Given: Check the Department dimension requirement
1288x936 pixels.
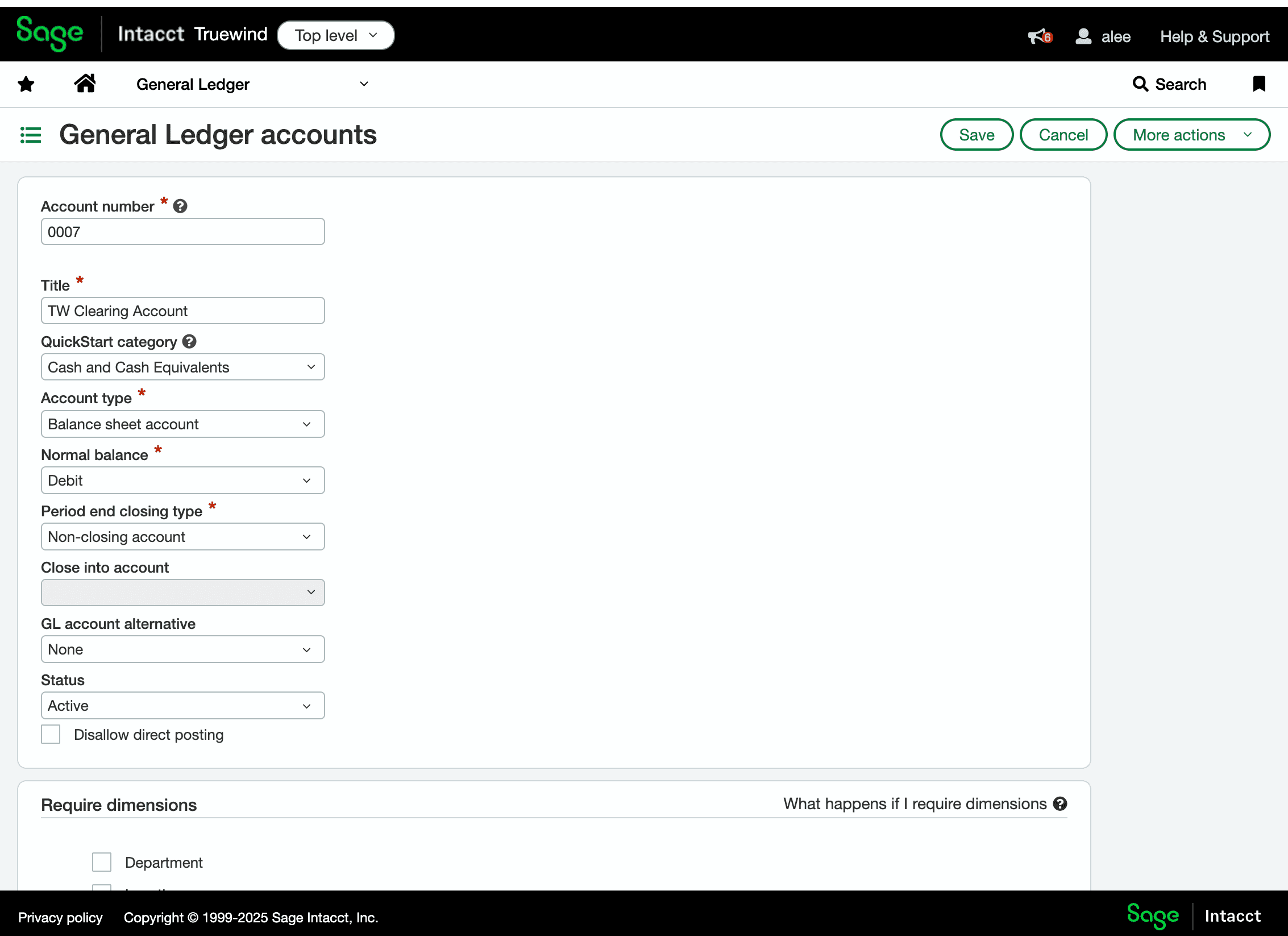Looking at the screenshot, I should click(x=102, y=862).
